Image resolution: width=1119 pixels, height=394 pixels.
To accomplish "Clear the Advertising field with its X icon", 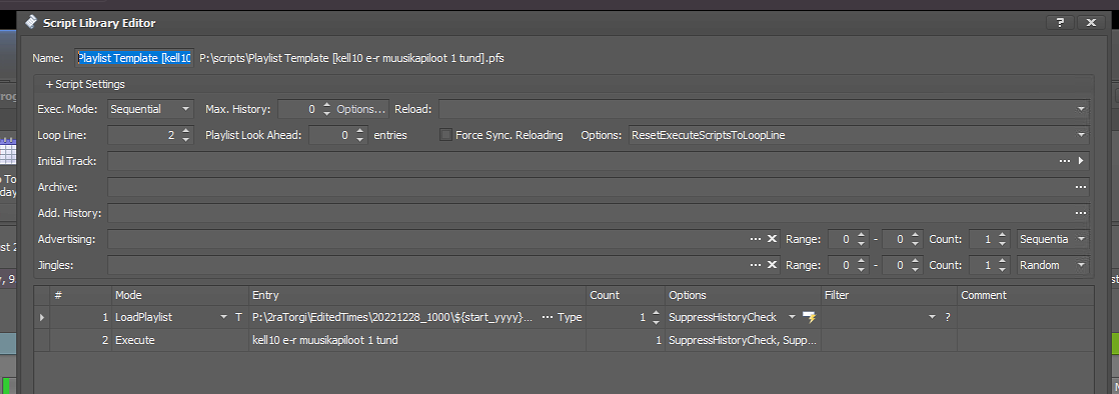I will [x=771, y=239].
